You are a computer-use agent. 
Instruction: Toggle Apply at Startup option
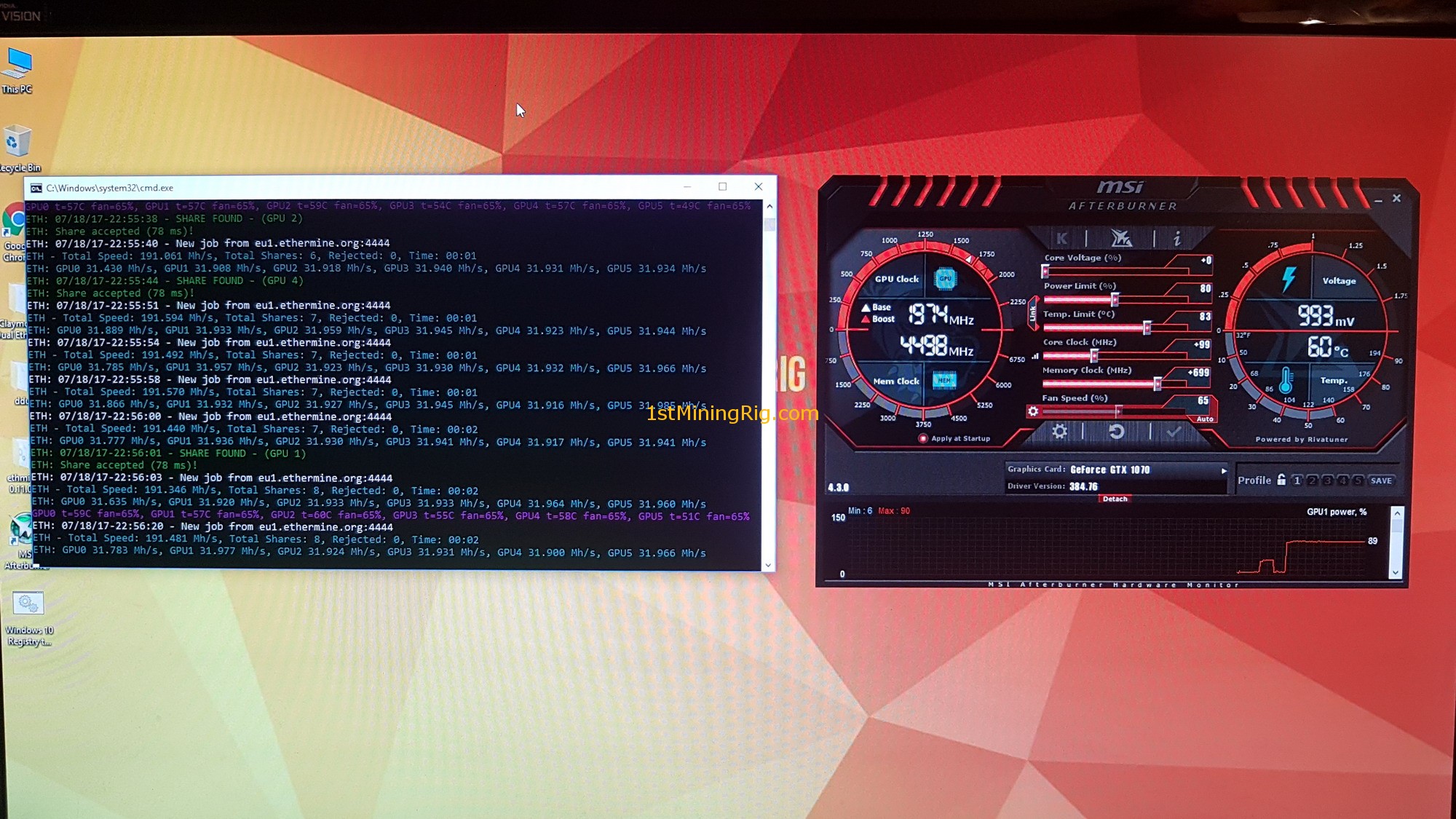954,438
